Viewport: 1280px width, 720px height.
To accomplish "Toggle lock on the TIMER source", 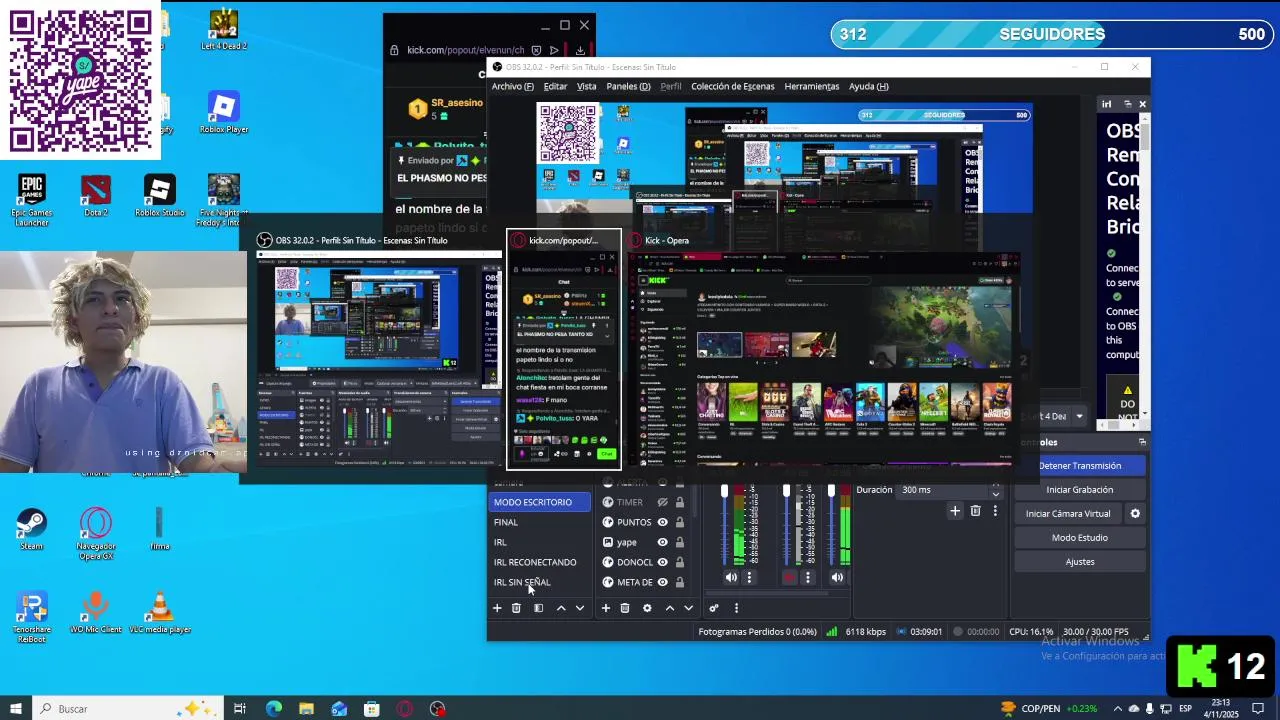I will [x=680, y=502].
